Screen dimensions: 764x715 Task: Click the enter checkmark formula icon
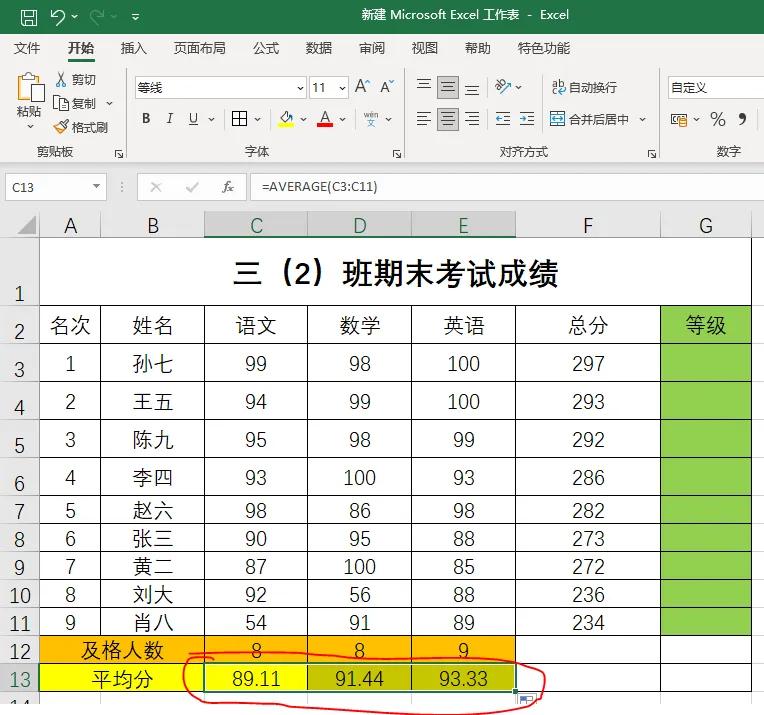[x=192, y=187]
